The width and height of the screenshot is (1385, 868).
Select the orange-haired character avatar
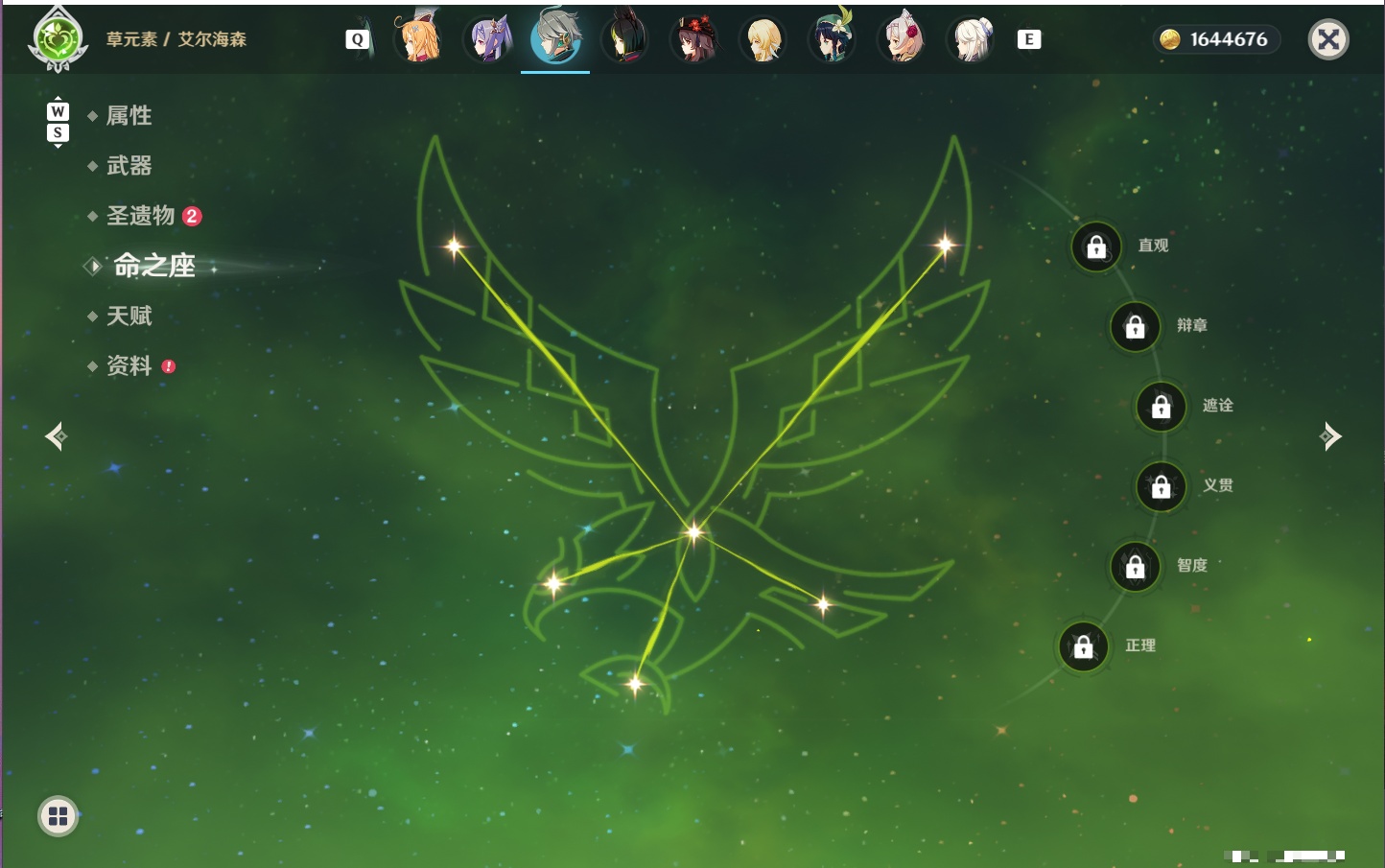click(418, 38)
